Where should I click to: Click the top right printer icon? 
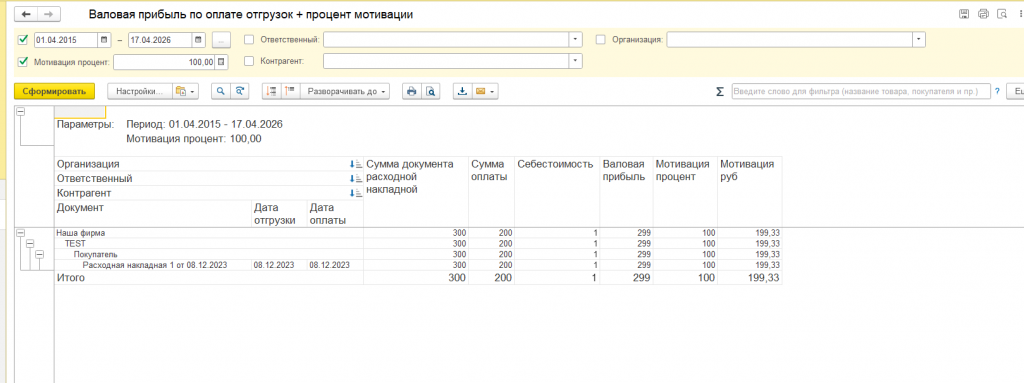983,14
